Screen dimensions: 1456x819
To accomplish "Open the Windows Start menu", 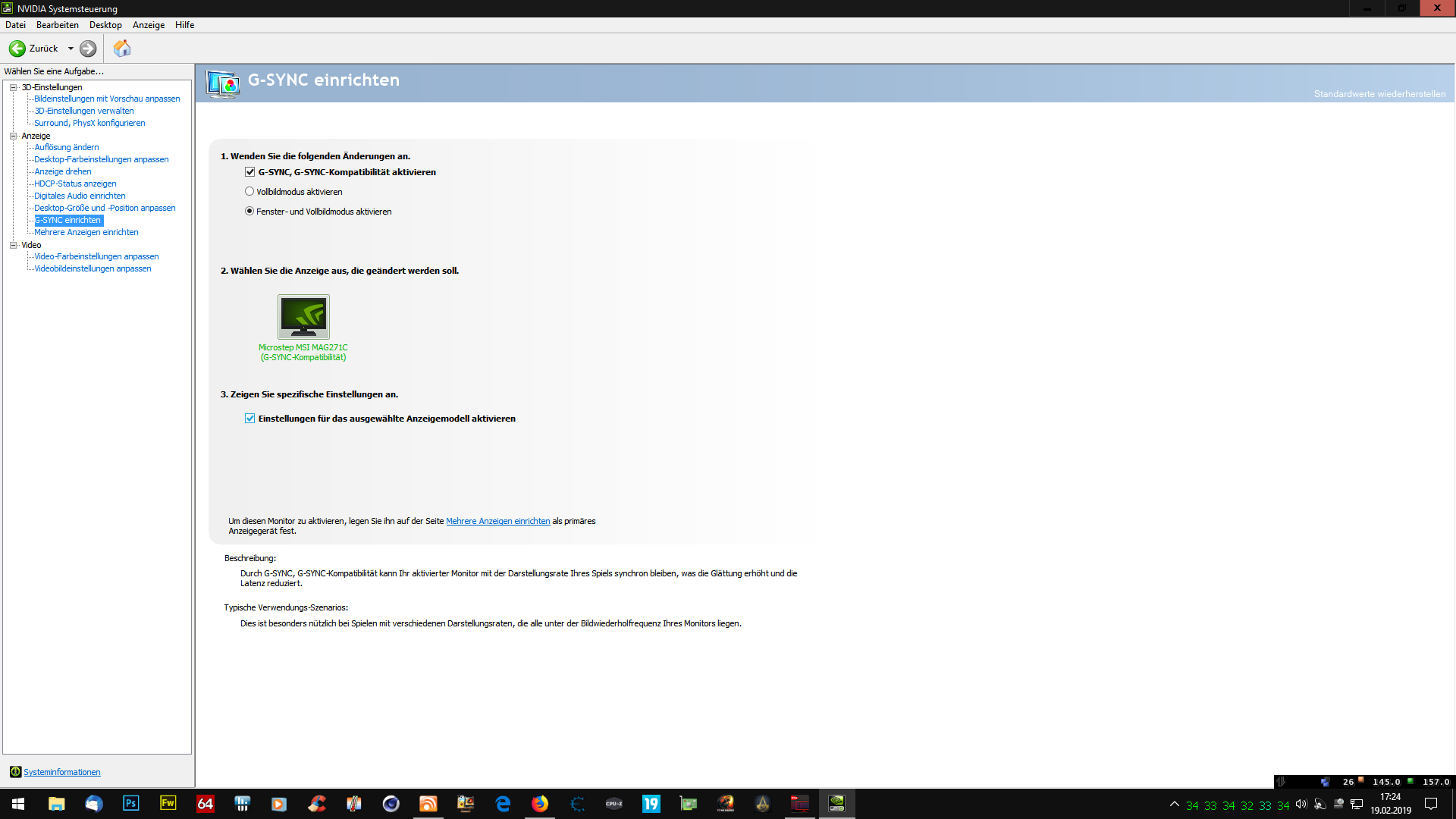I will (x=18, y=804).
